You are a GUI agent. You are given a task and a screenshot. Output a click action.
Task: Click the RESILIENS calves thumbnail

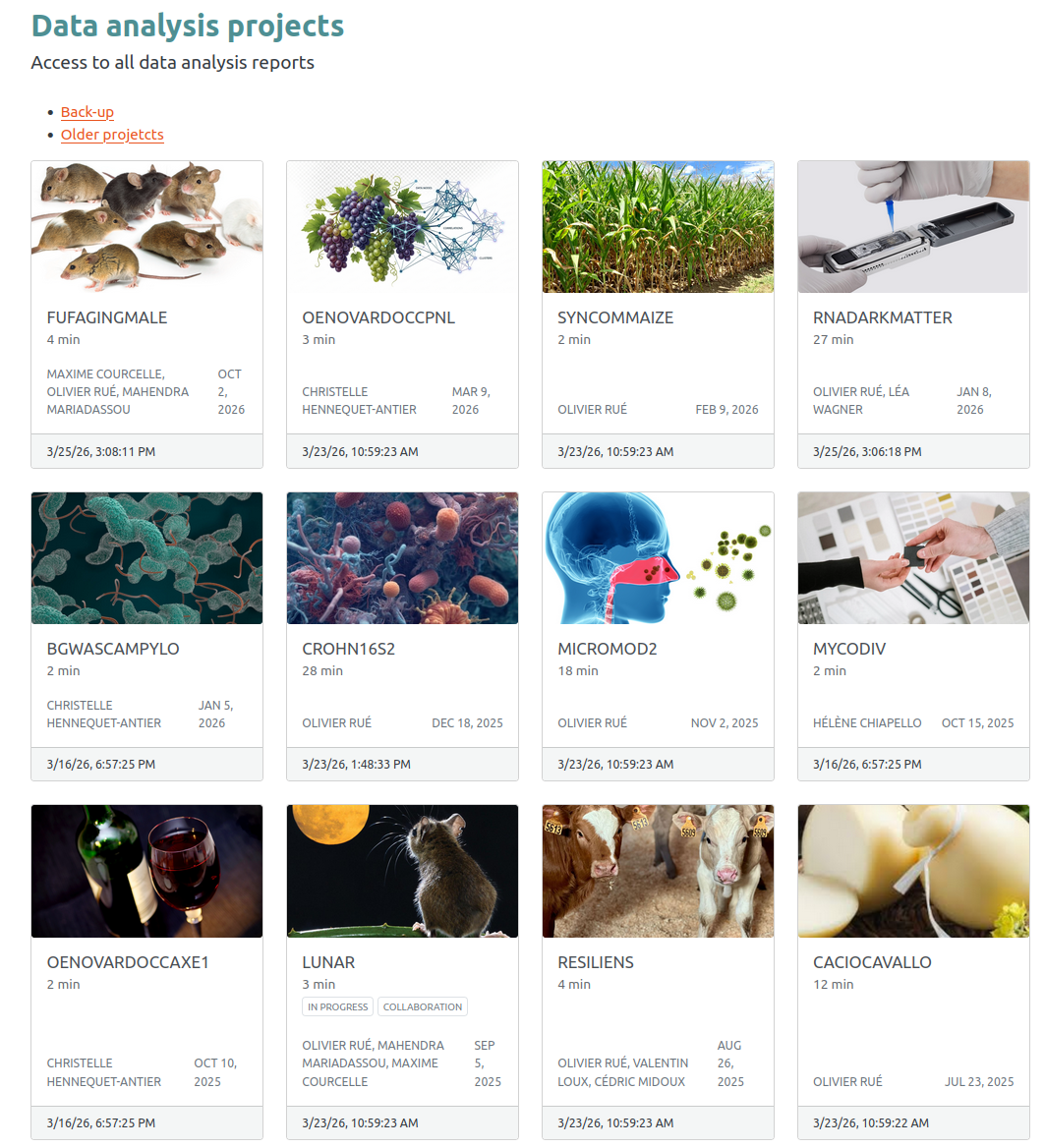pos(658,871)
